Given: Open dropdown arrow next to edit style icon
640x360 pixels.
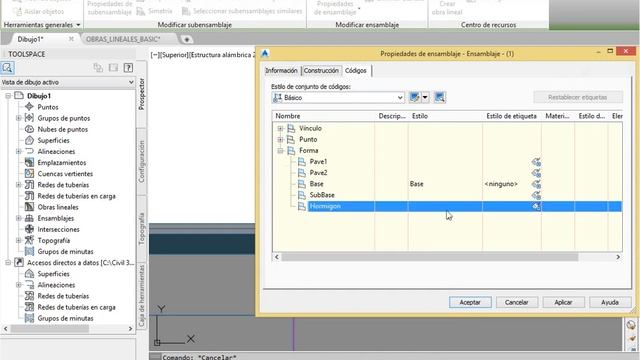Looking at the screenshot, I should (425, 97).
